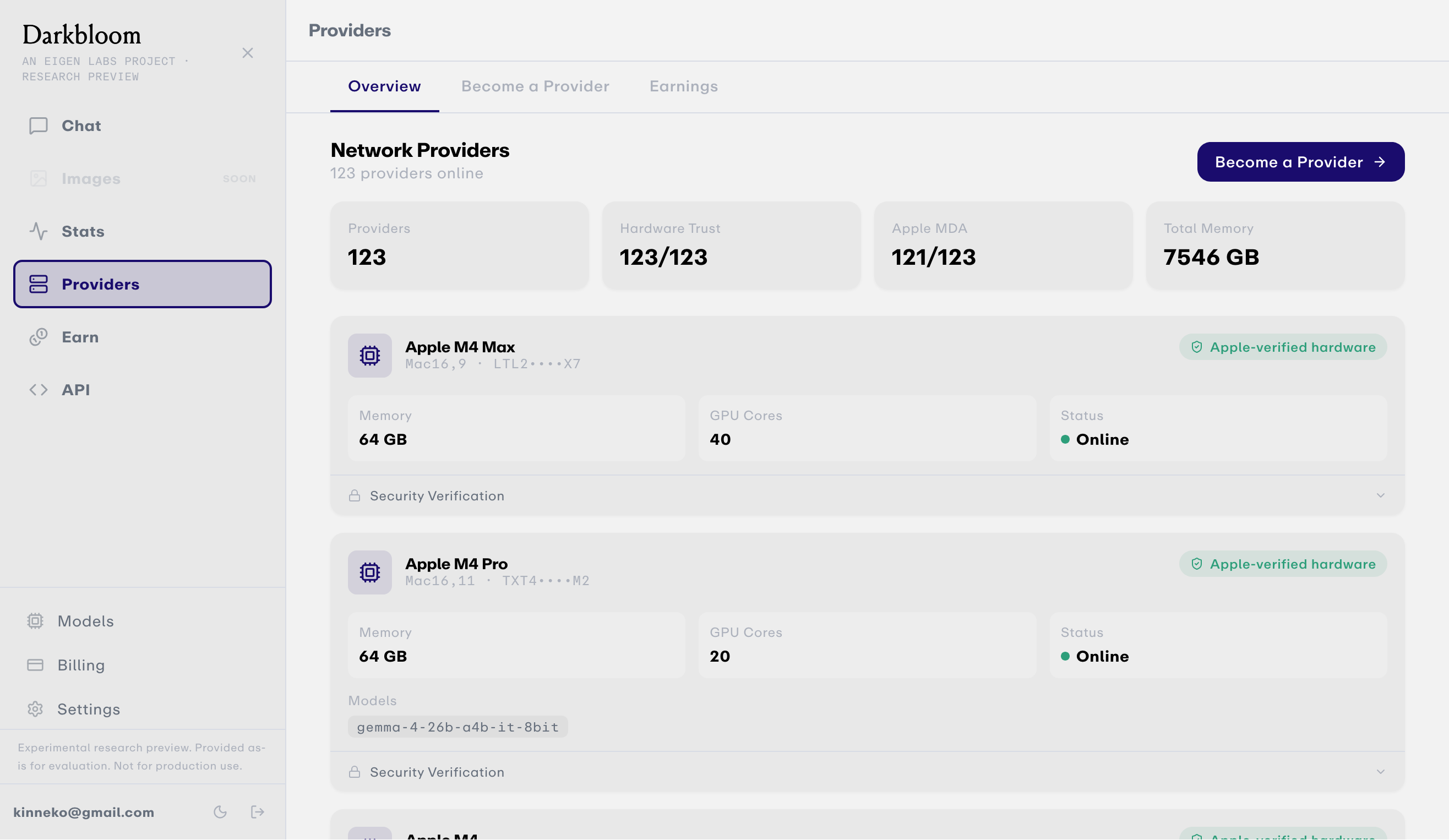Click the API code brackets icon
This screenshot has width=1449, height=840.
click(39, 390)
